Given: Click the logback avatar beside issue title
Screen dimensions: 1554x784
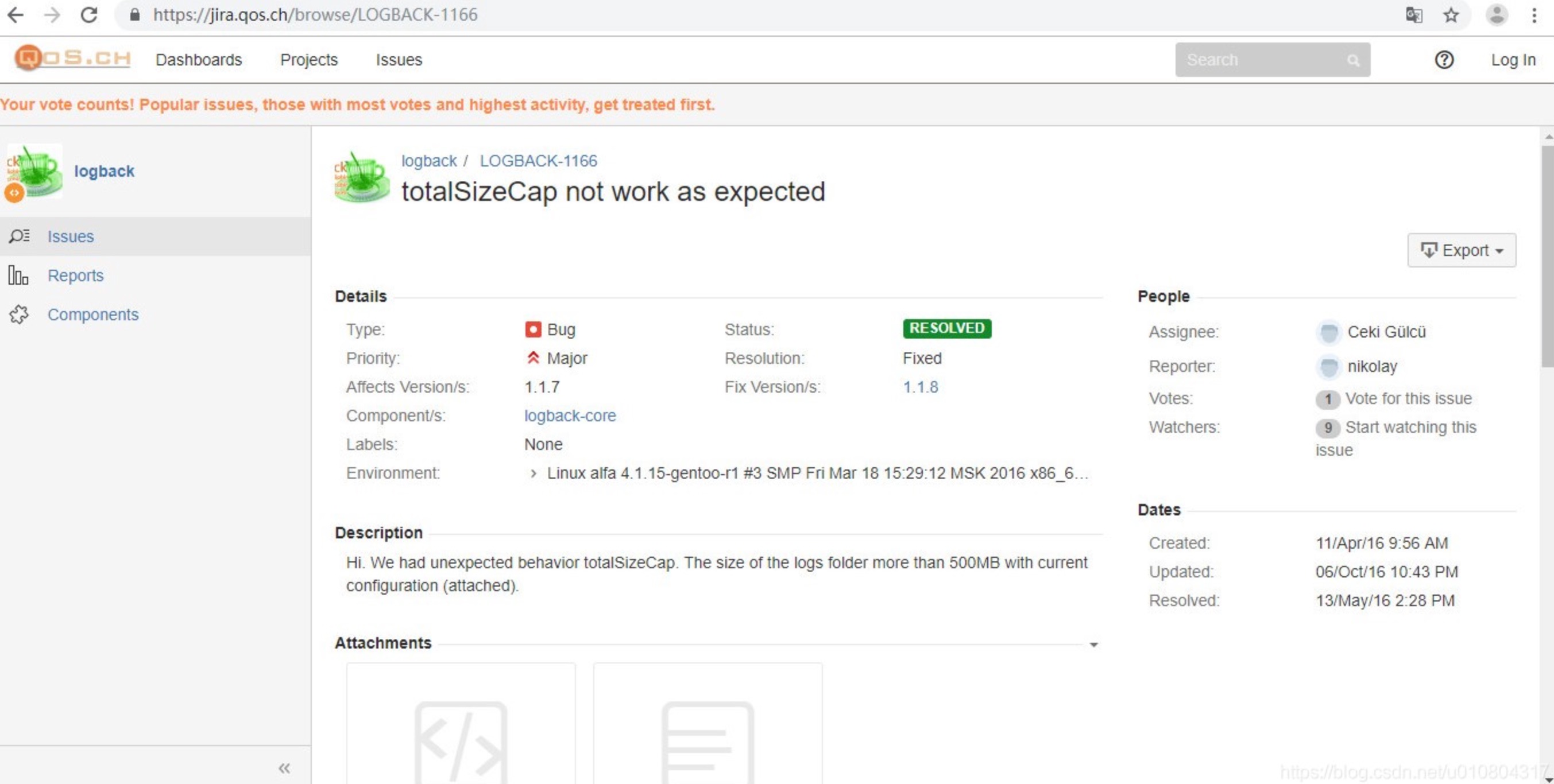Looking at the screenshot, I should tap(361, 177).
